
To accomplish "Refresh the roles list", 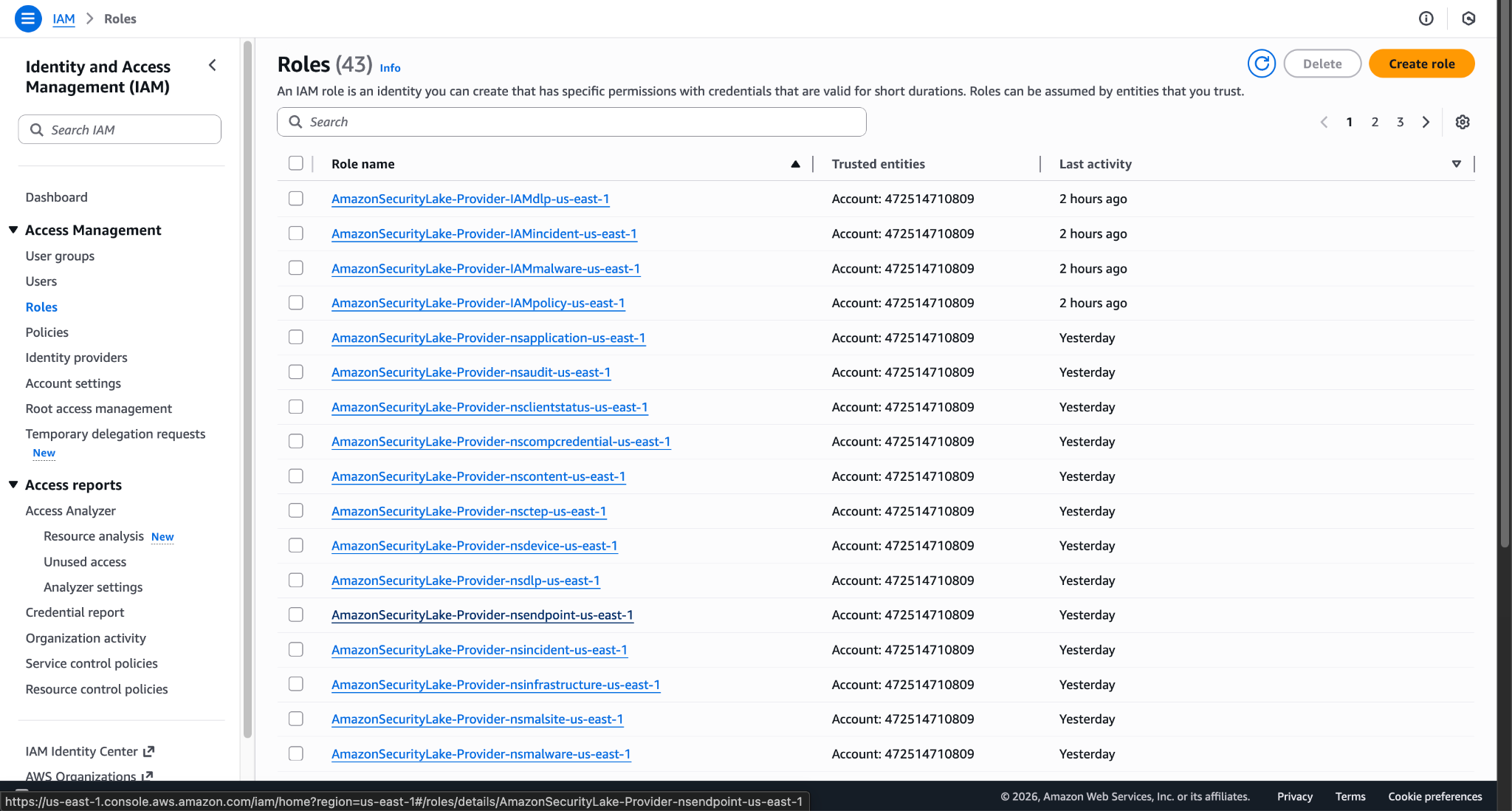I will click(1262, 64).
